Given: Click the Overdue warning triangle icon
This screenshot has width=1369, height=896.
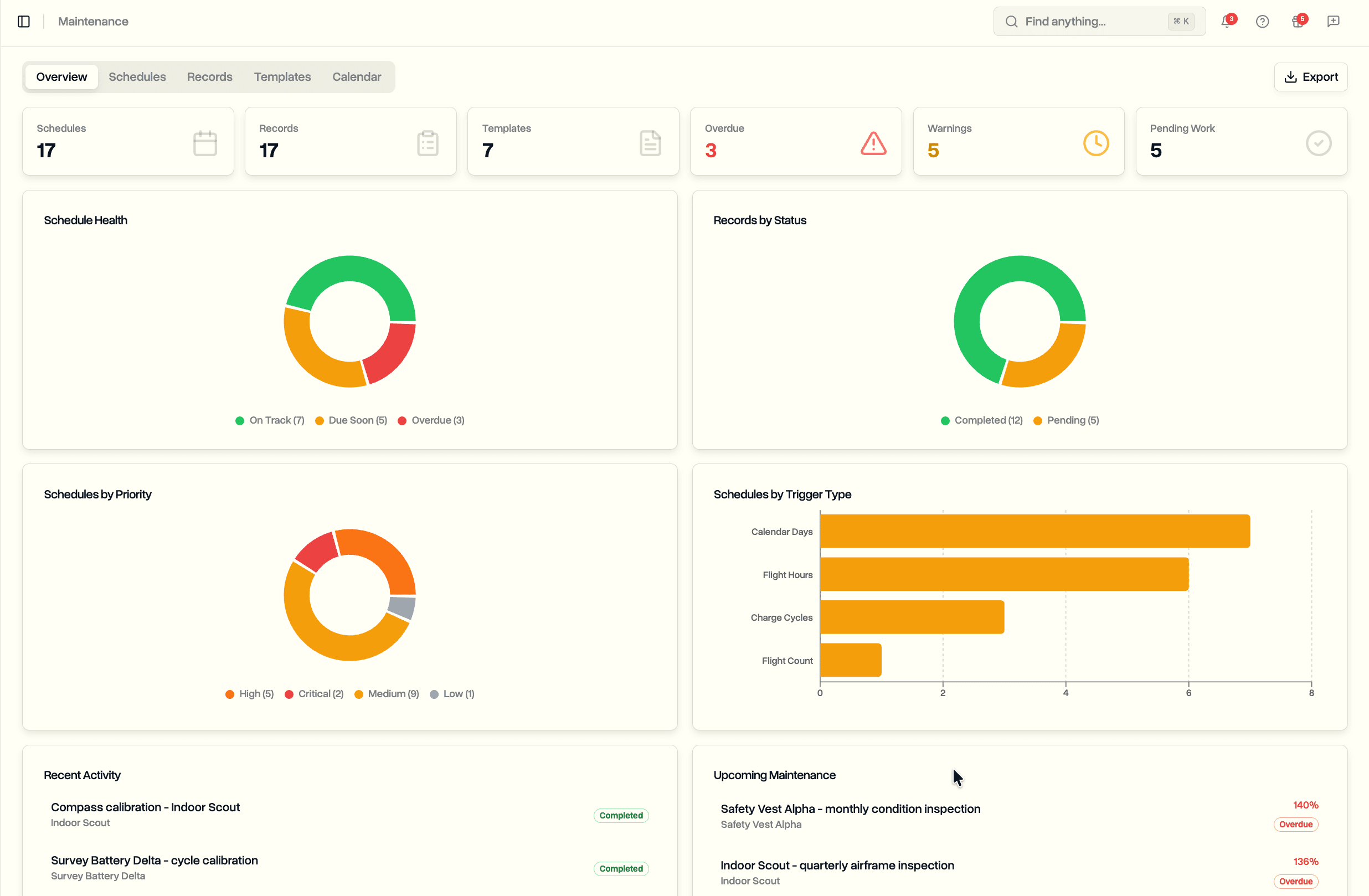Looking at the screenshot, I should pos(873,143).
